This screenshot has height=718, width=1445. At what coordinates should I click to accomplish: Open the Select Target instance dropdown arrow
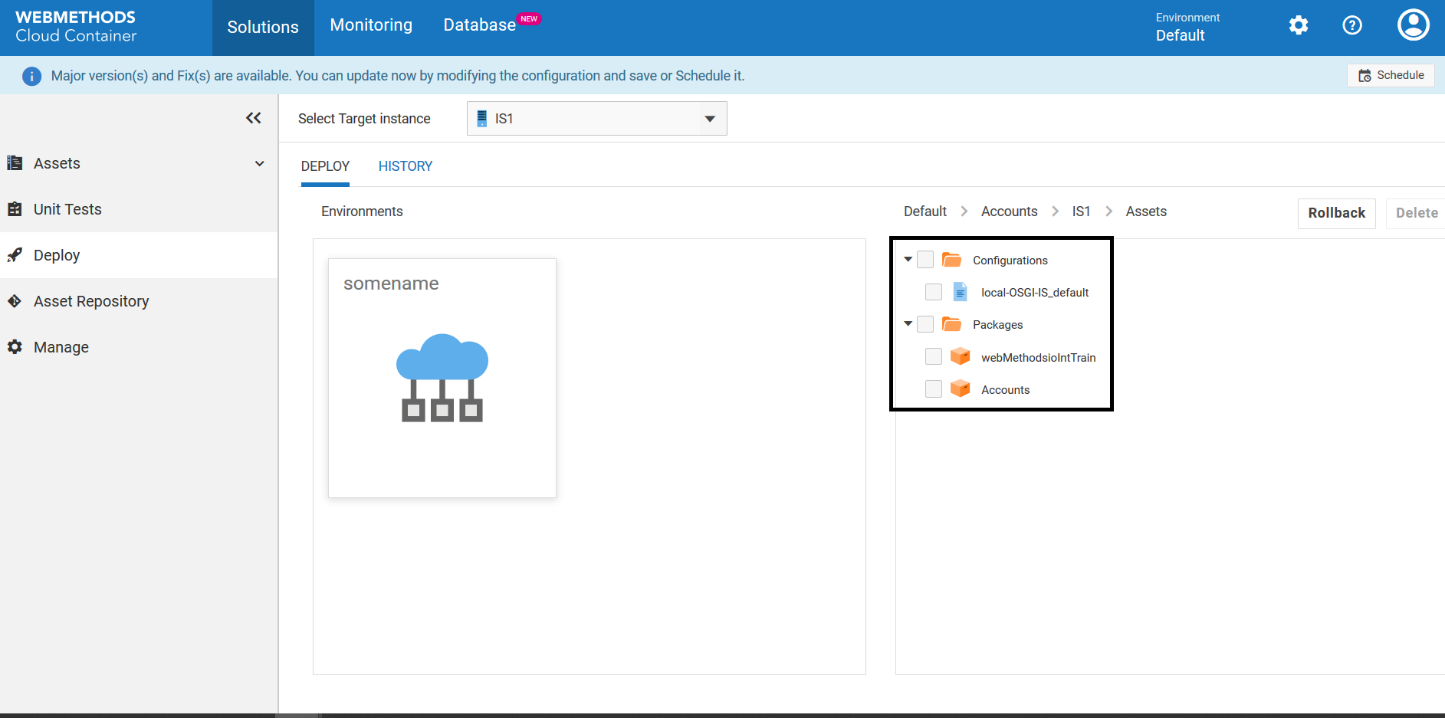pos(710,119)
